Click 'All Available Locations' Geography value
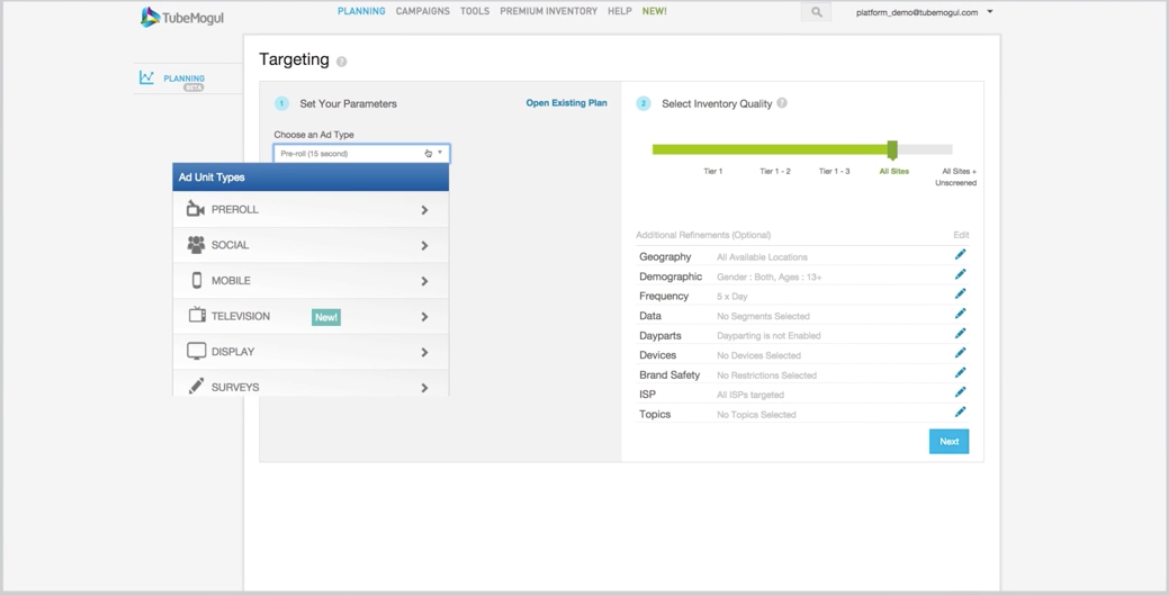This screenshot has height=595, width=1169. tap(762, 257)
